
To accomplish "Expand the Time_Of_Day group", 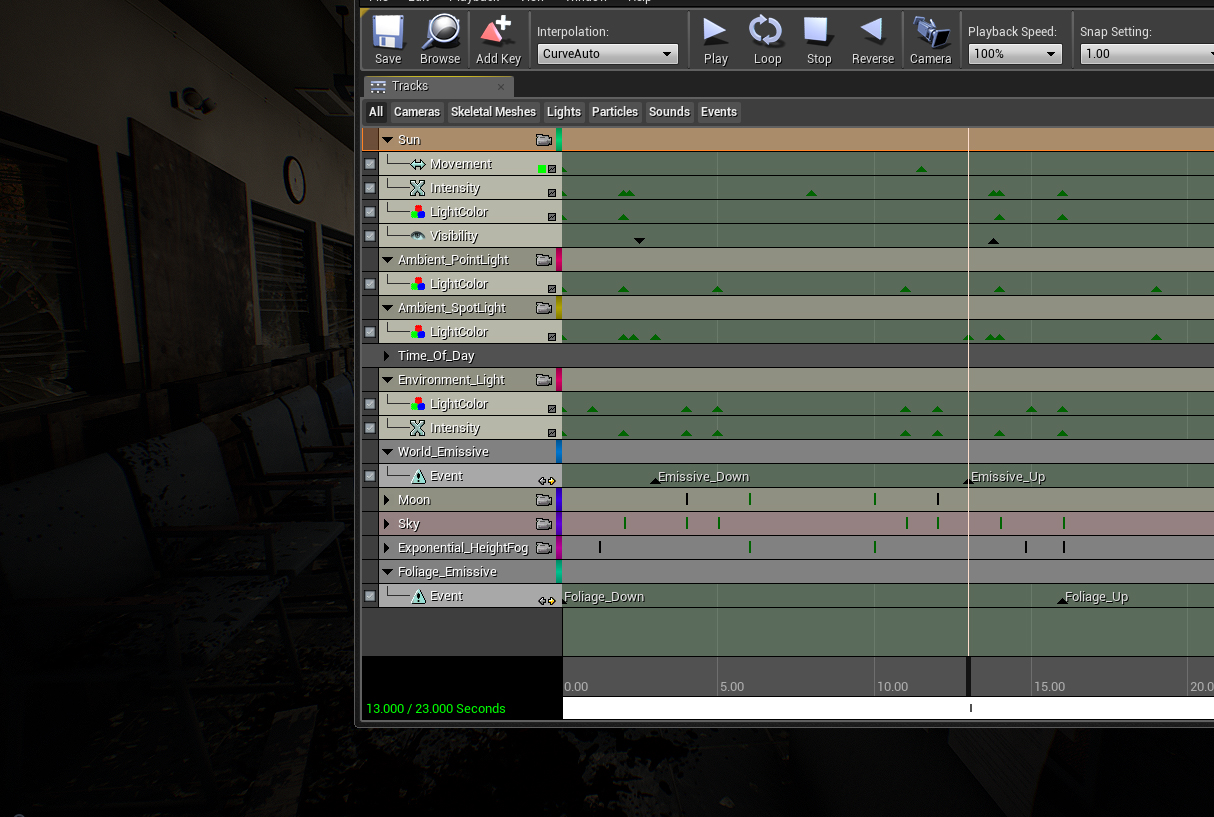I will click(x=387, y=356).
